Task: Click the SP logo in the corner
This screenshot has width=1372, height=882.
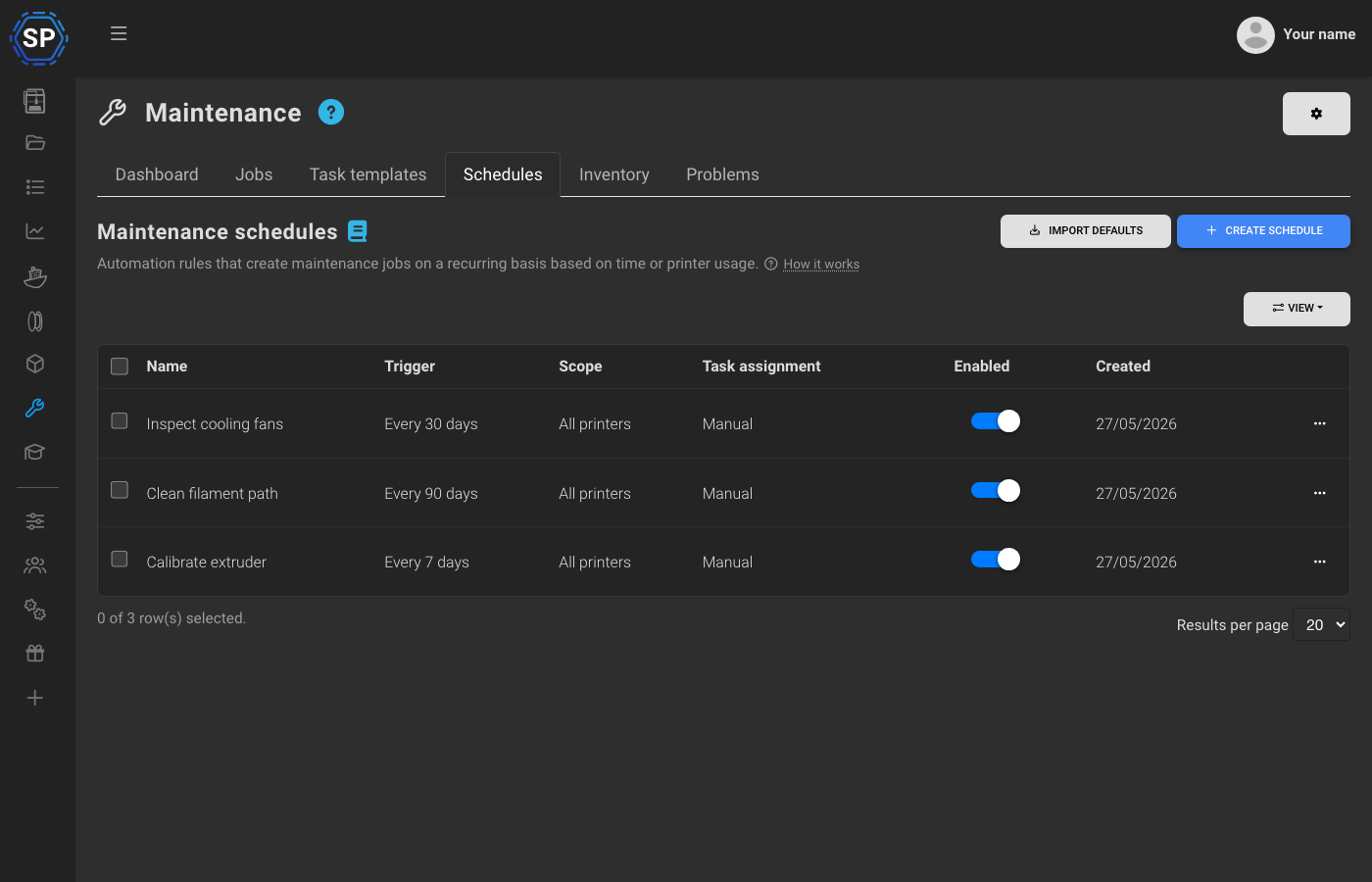Action: (x=38, y=38)
